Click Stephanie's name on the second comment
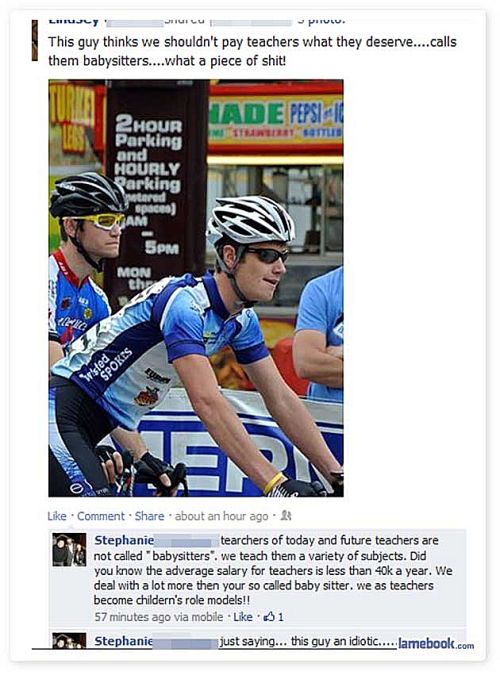The height and width of the screenshot is (675, 500). (x=124, y=641)
